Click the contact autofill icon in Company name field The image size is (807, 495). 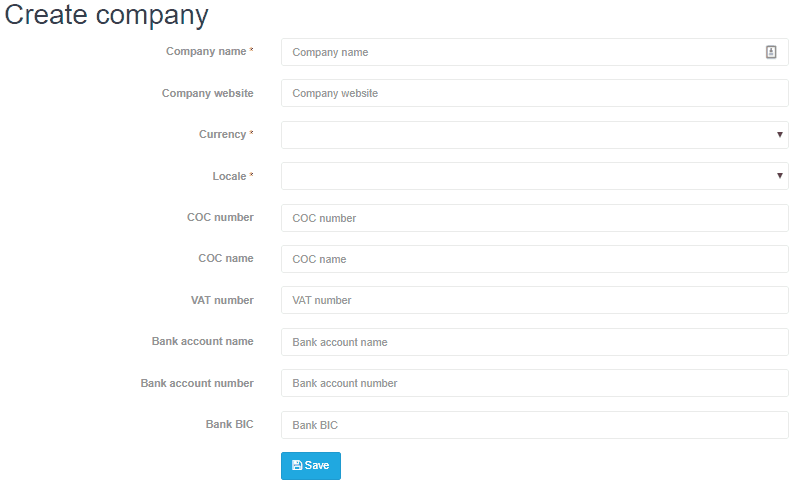point(770,52)
